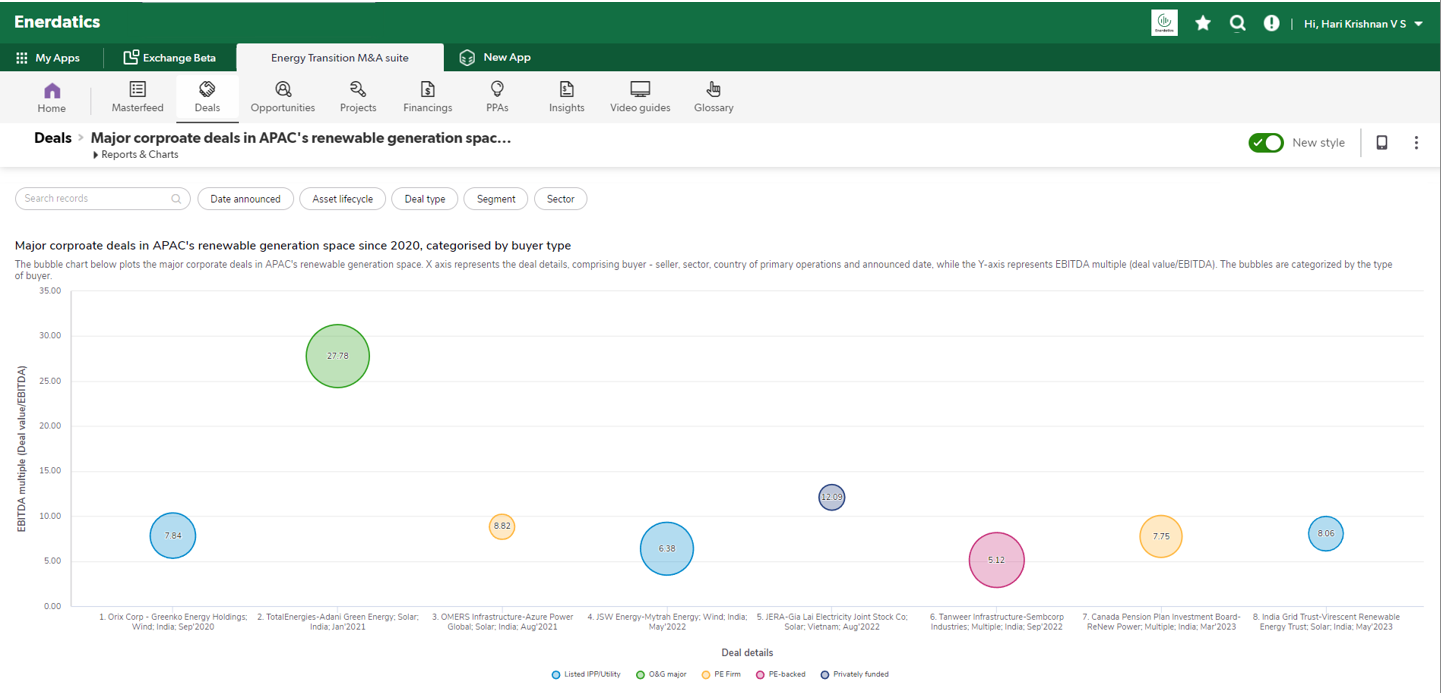Click the favorites star icon in header
Screen dimensions: 1441x693
point(1203,23)
